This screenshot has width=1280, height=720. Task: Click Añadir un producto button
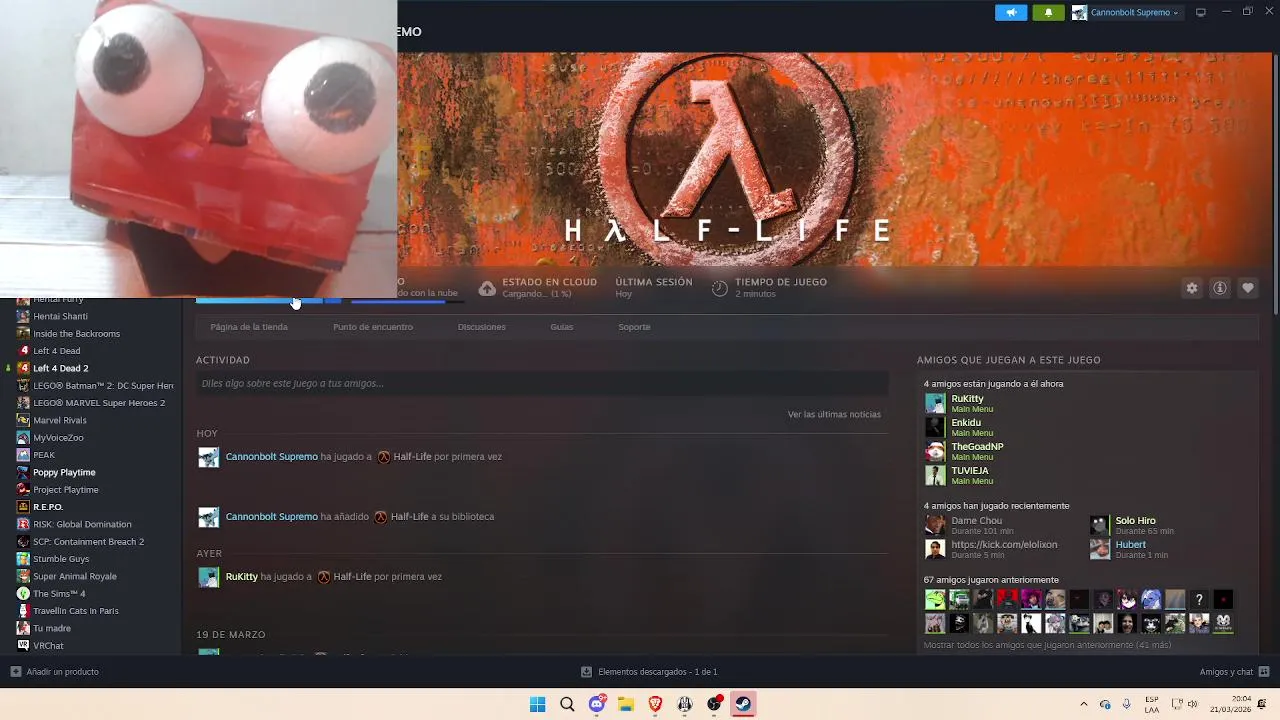[54, 672]
